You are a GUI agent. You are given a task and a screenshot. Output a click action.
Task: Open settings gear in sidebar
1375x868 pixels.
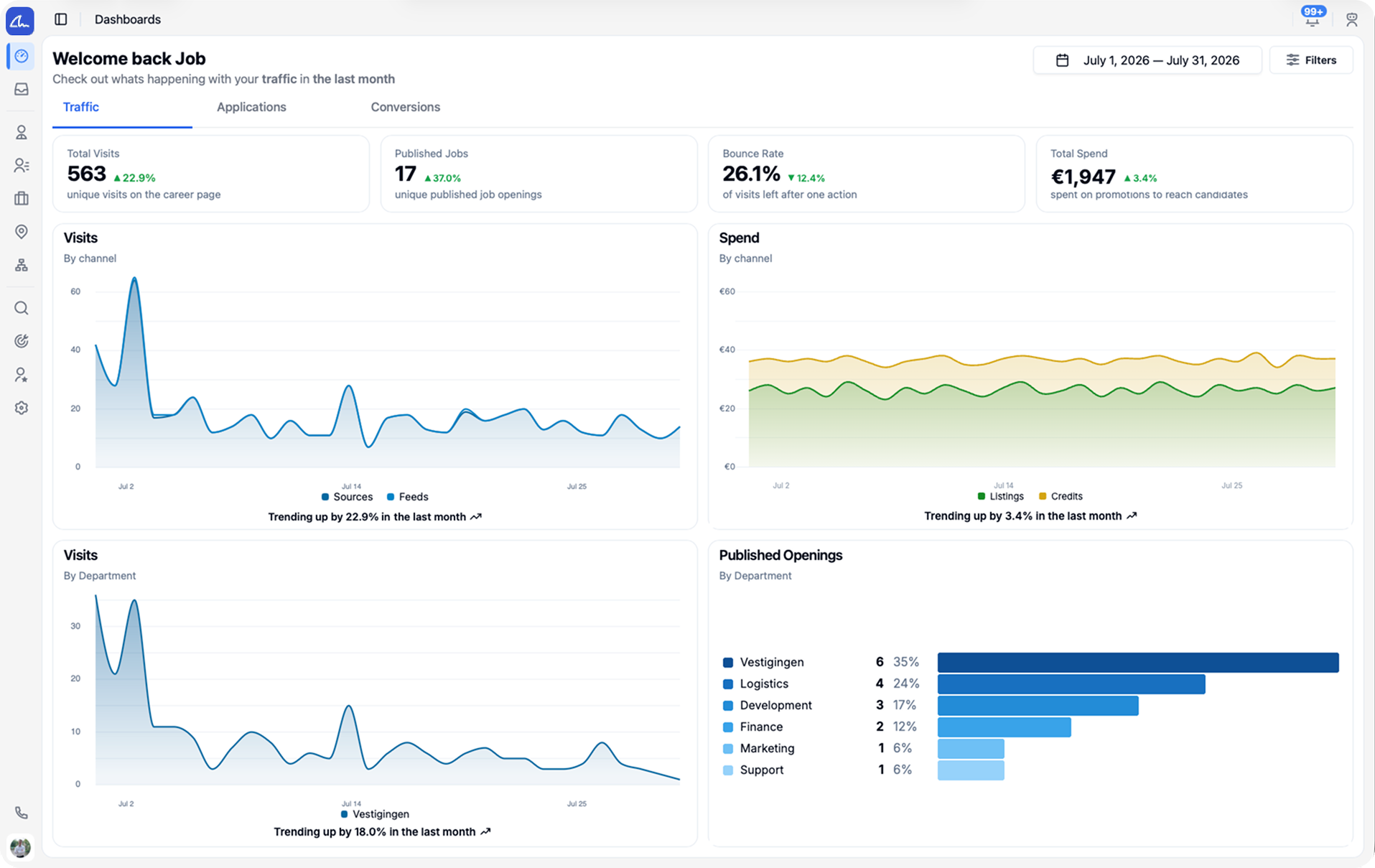tap(22, 408)
